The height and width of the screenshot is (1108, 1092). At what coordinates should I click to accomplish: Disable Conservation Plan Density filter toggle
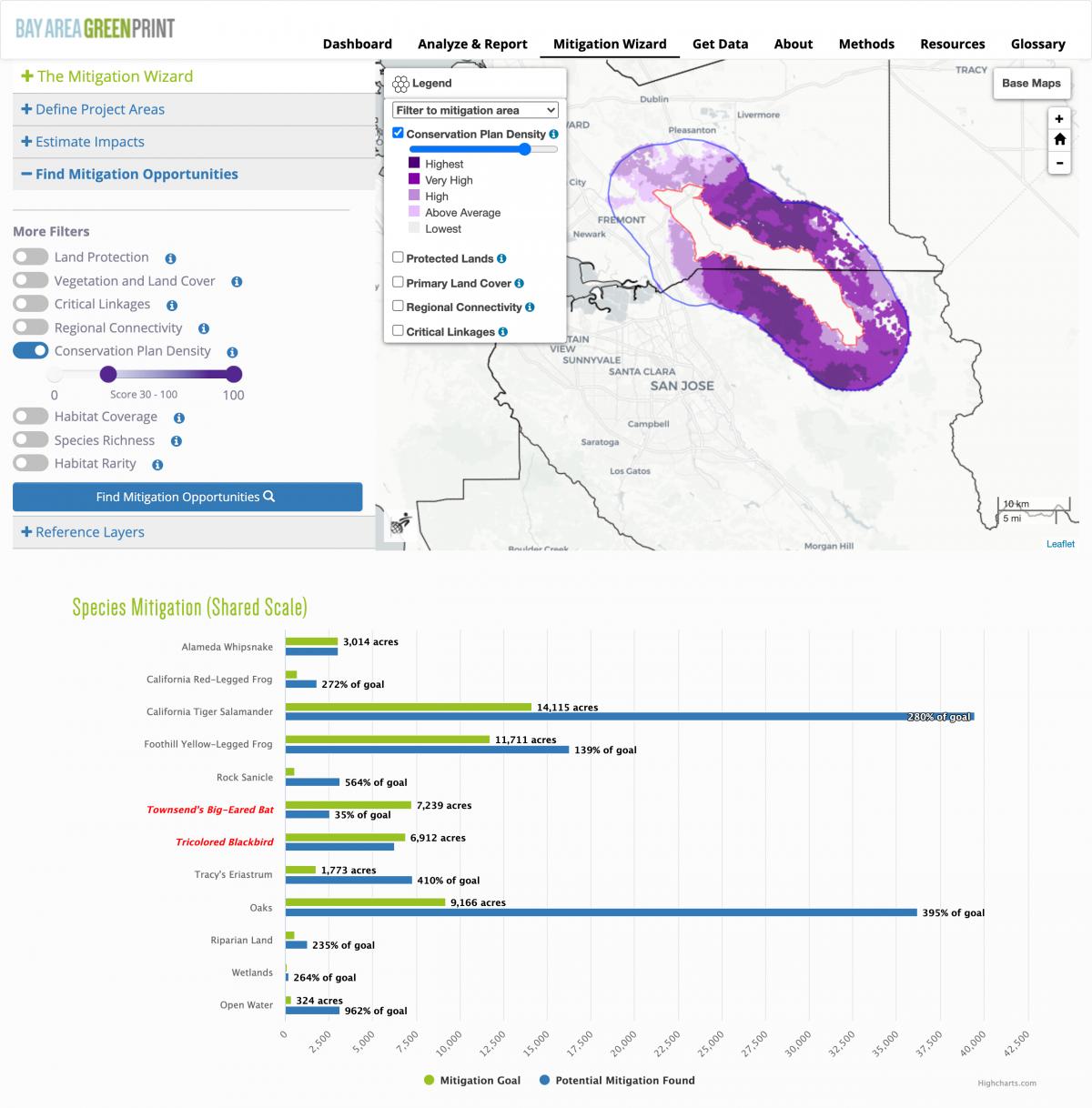coord(31,351)
